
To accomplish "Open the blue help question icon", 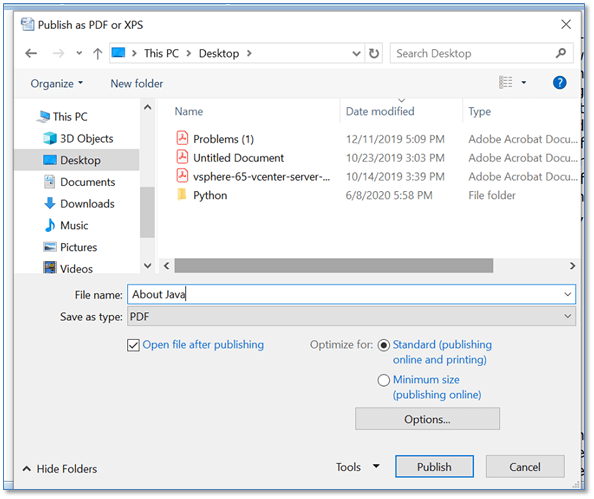I will coord(559,82).
